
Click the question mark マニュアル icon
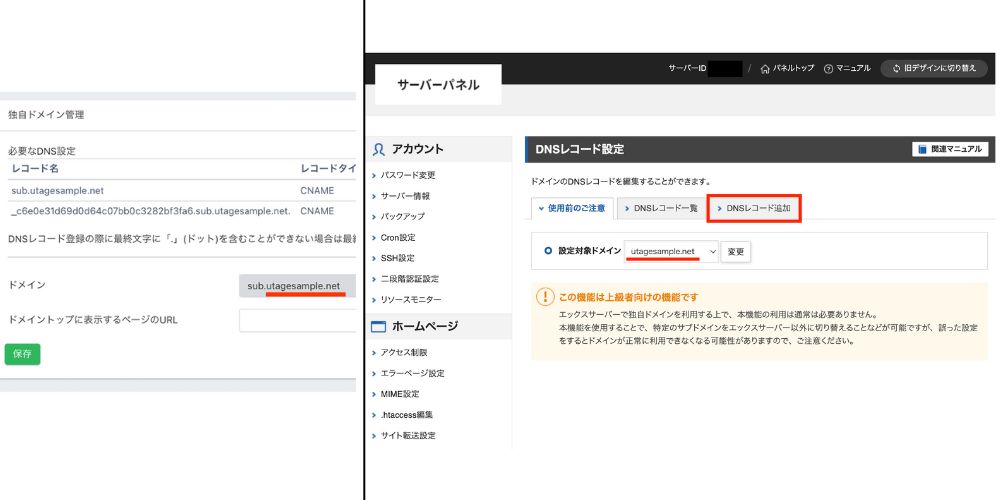click(x=829, y=68)
